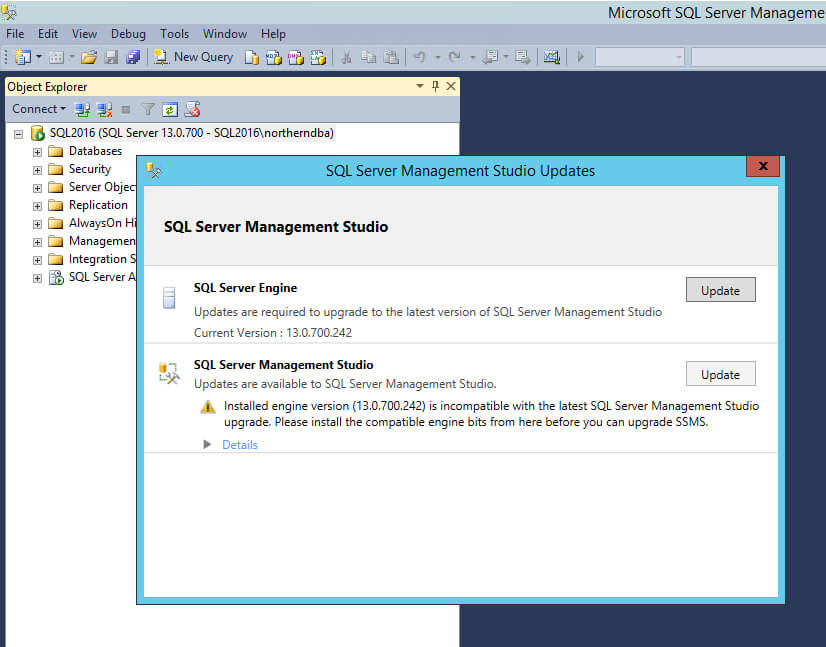
Task: Open the View menu
Action: pyautogui.click(x=84, y=34)
